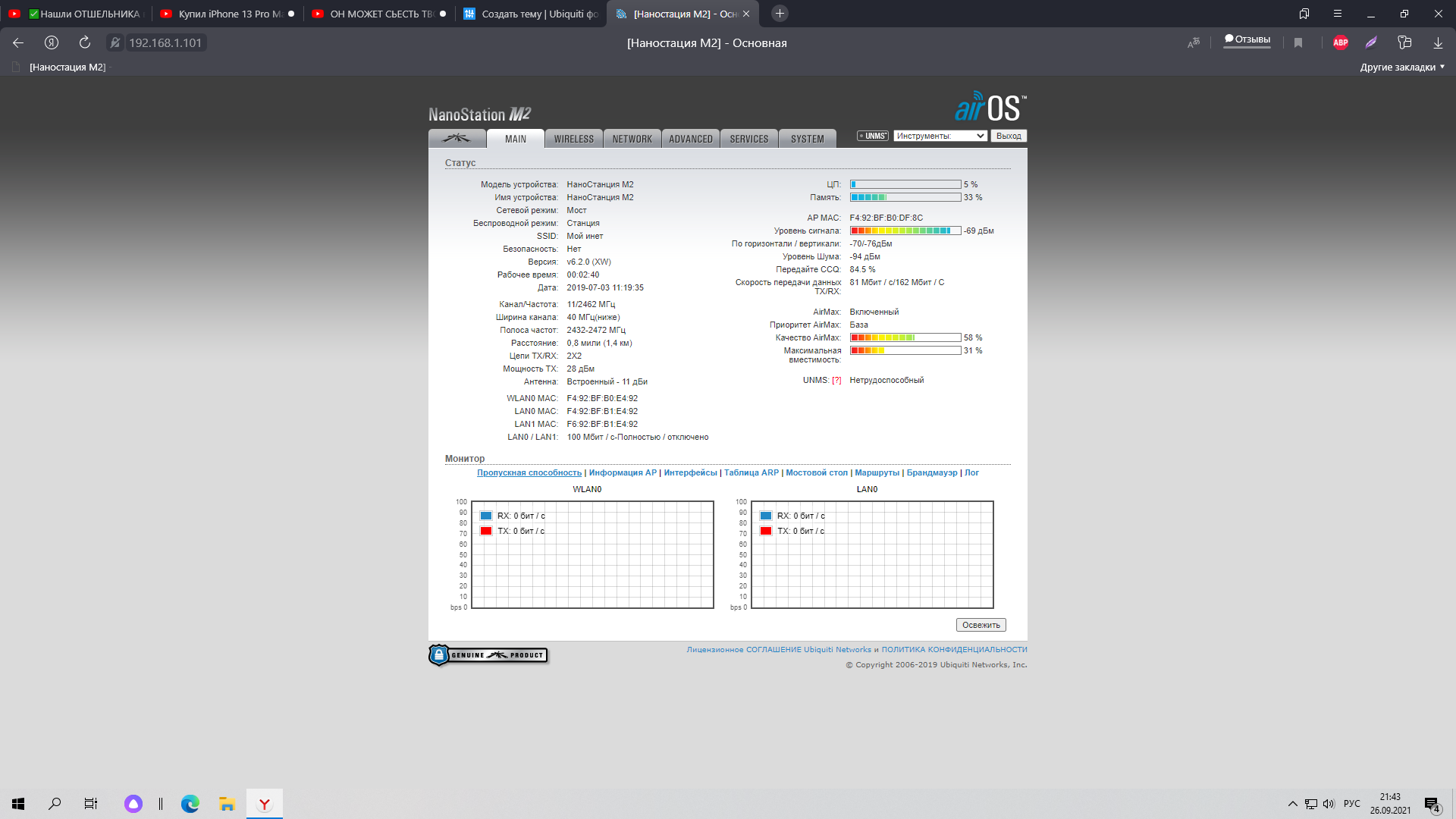Open the collections extension icon
Image resolution: width=1456 pixels, height=819 pixels.
[x=1404, y=42]
